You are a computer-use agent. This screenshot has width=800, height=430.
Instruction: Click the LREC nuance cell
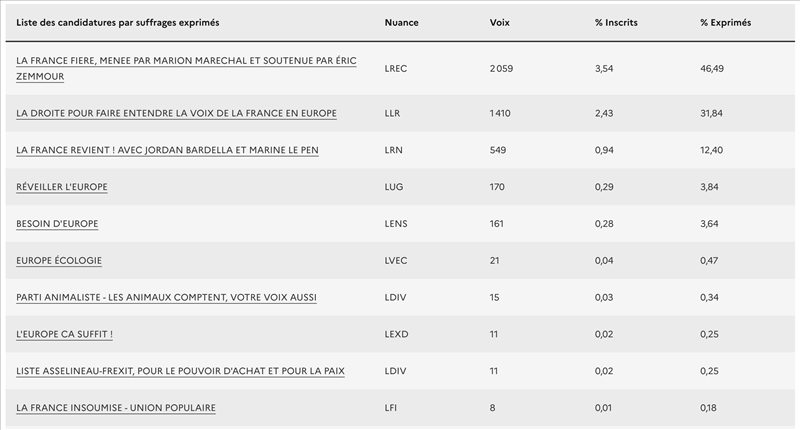coord(396,68)
